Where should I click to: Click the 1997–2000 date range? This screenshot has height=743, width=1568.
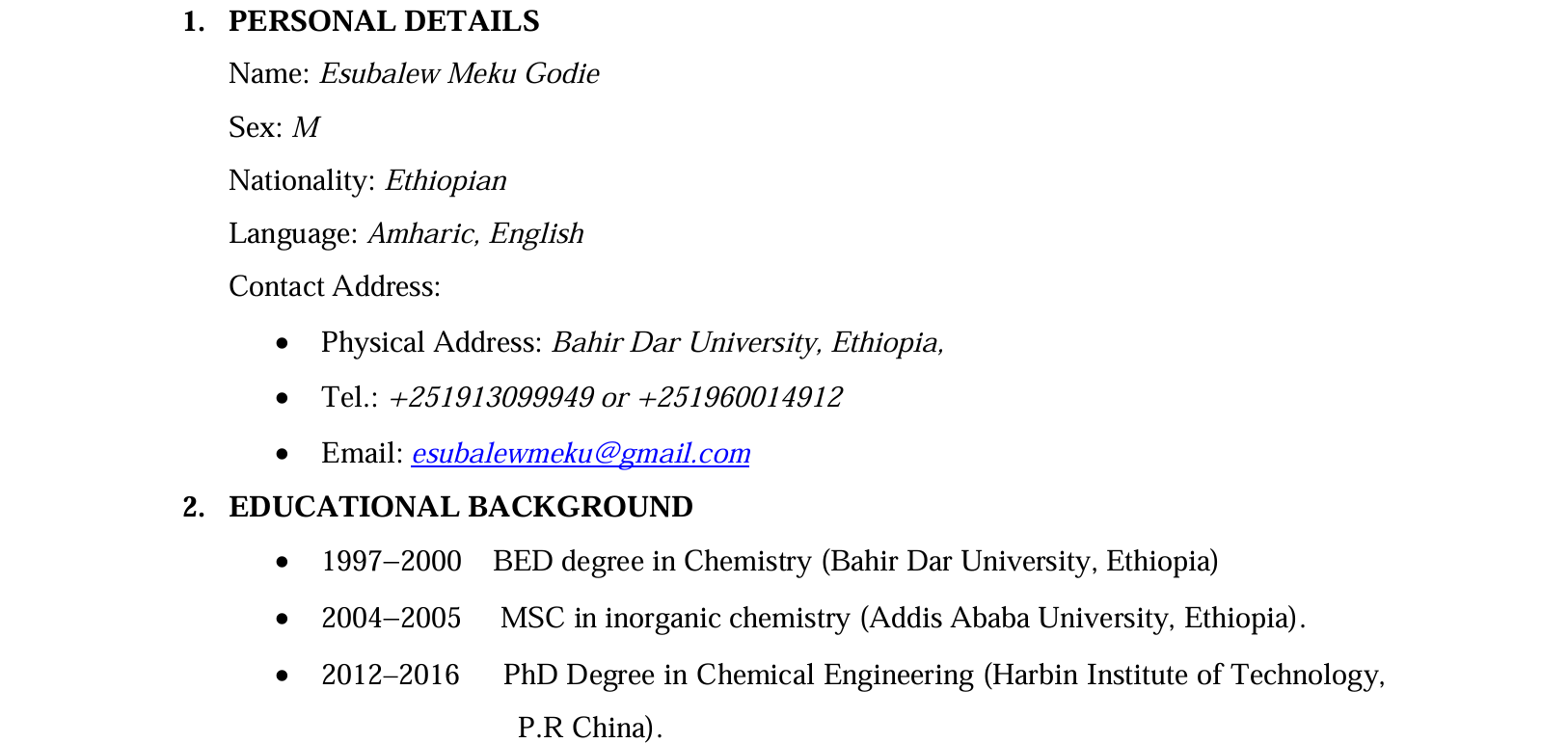391,561
